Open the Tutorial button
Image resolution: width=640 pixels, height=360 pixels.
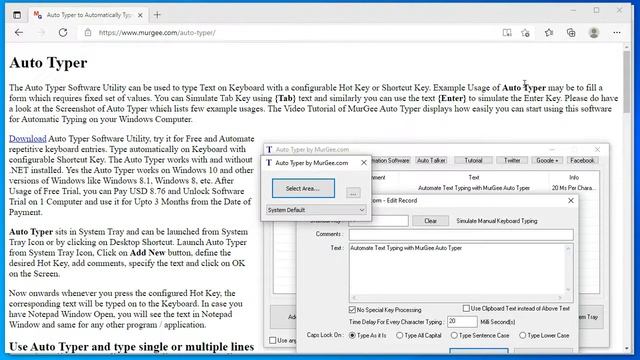tap(473, 160)
